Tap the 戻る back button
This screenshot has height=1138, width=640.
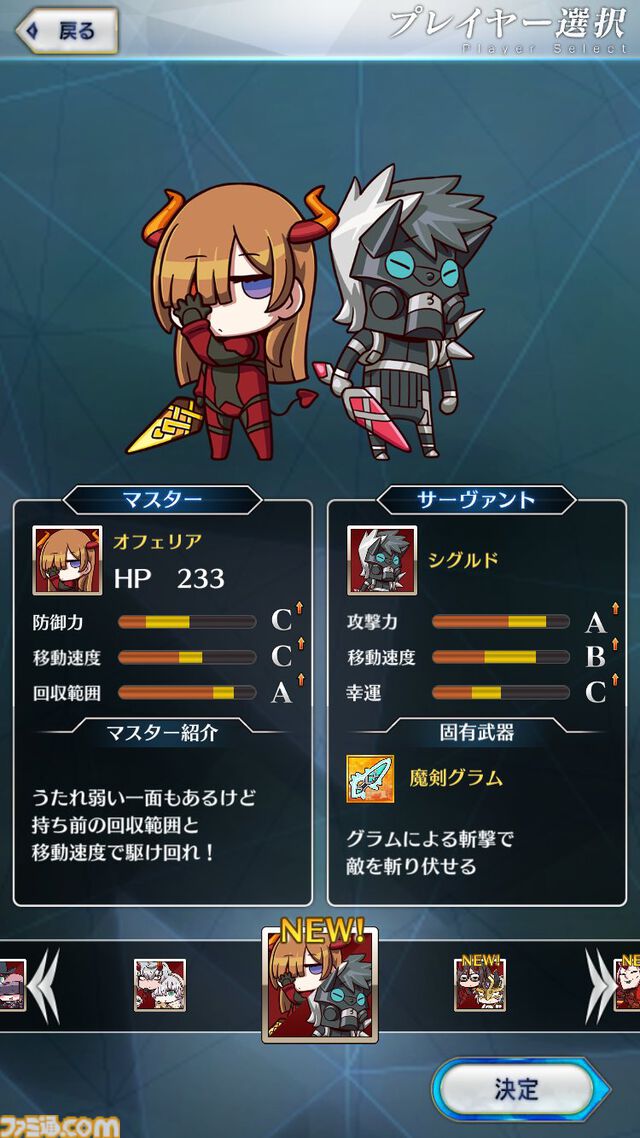coord(67,31)
